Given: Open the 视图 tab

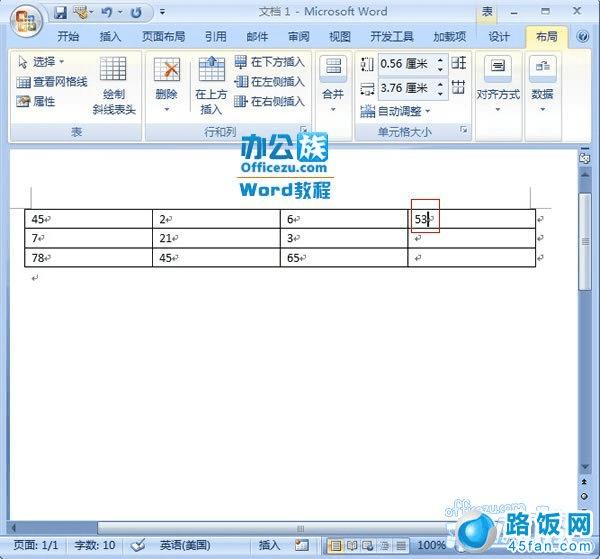Looking at the screenshot, I should [x=340, y=37].
